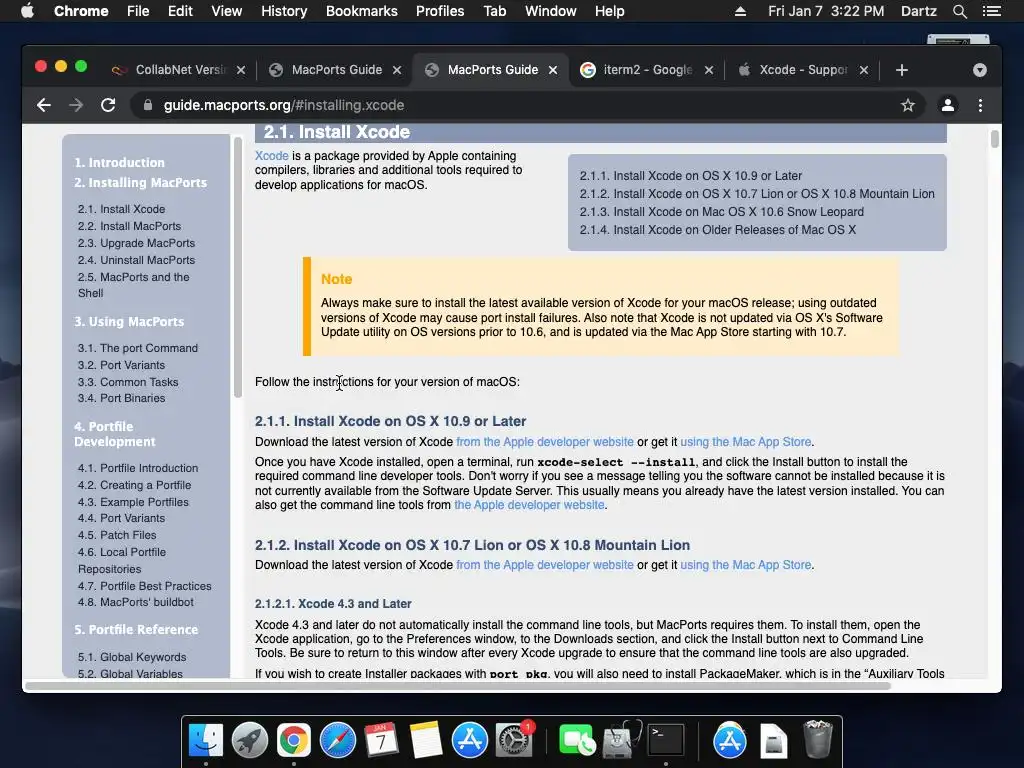Click the Xcode link in intro paragraph

[x=272, y=155]
